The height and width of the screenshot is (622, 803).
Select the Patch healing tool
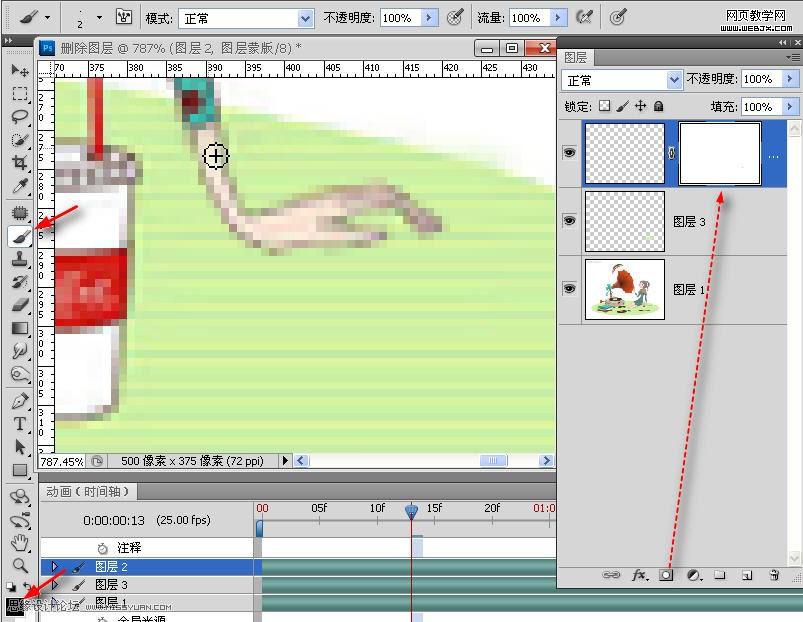[19, 212]
